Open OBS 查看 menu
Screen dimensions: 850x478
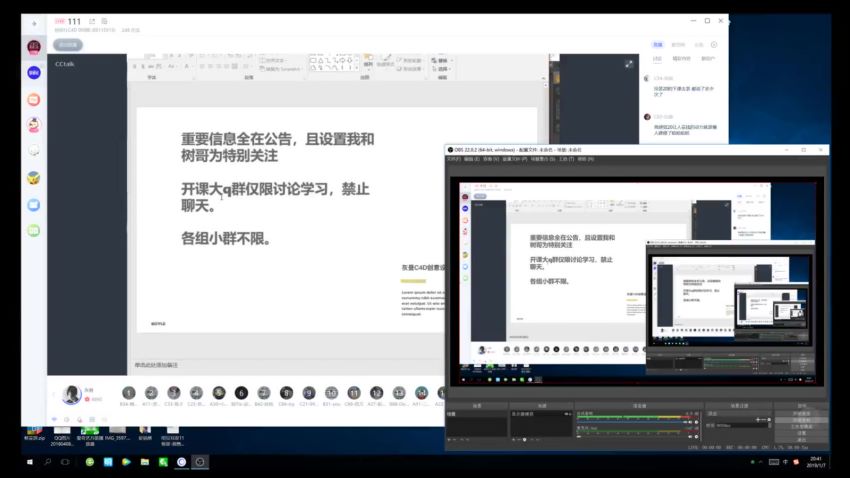(x=491, y=159)
